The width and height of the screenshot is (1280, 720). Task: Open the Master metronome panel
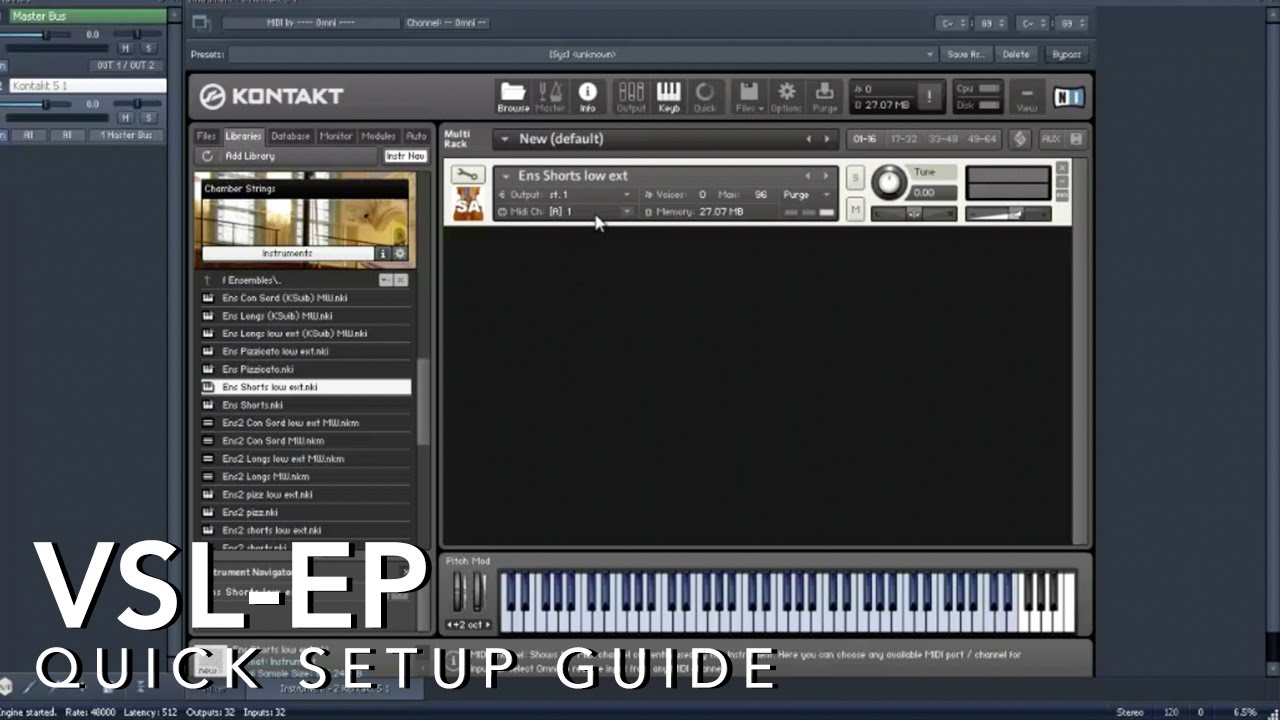(550, 96)
